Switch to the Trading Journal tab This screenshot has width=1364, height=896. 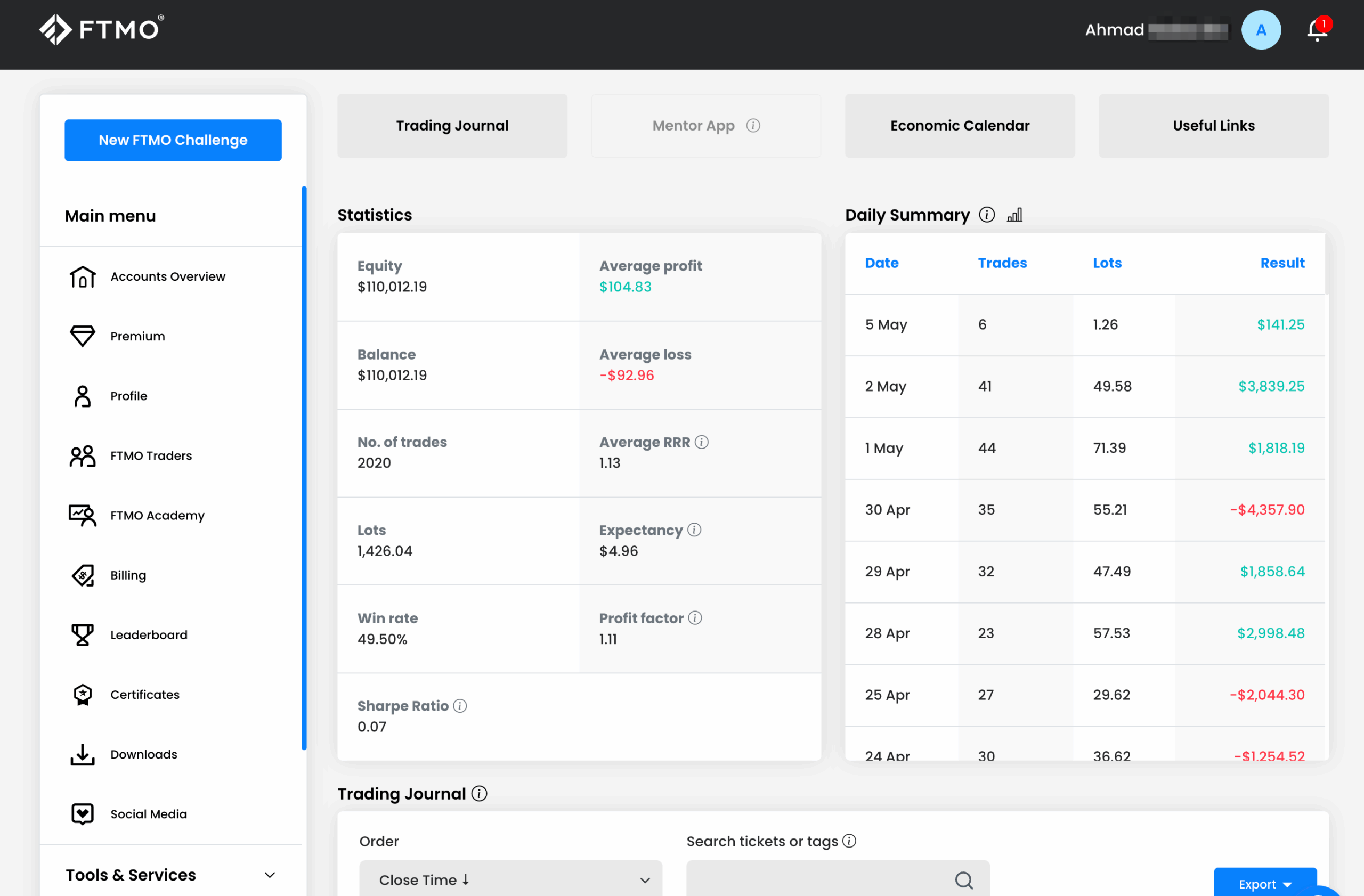(x=452, y=126)
